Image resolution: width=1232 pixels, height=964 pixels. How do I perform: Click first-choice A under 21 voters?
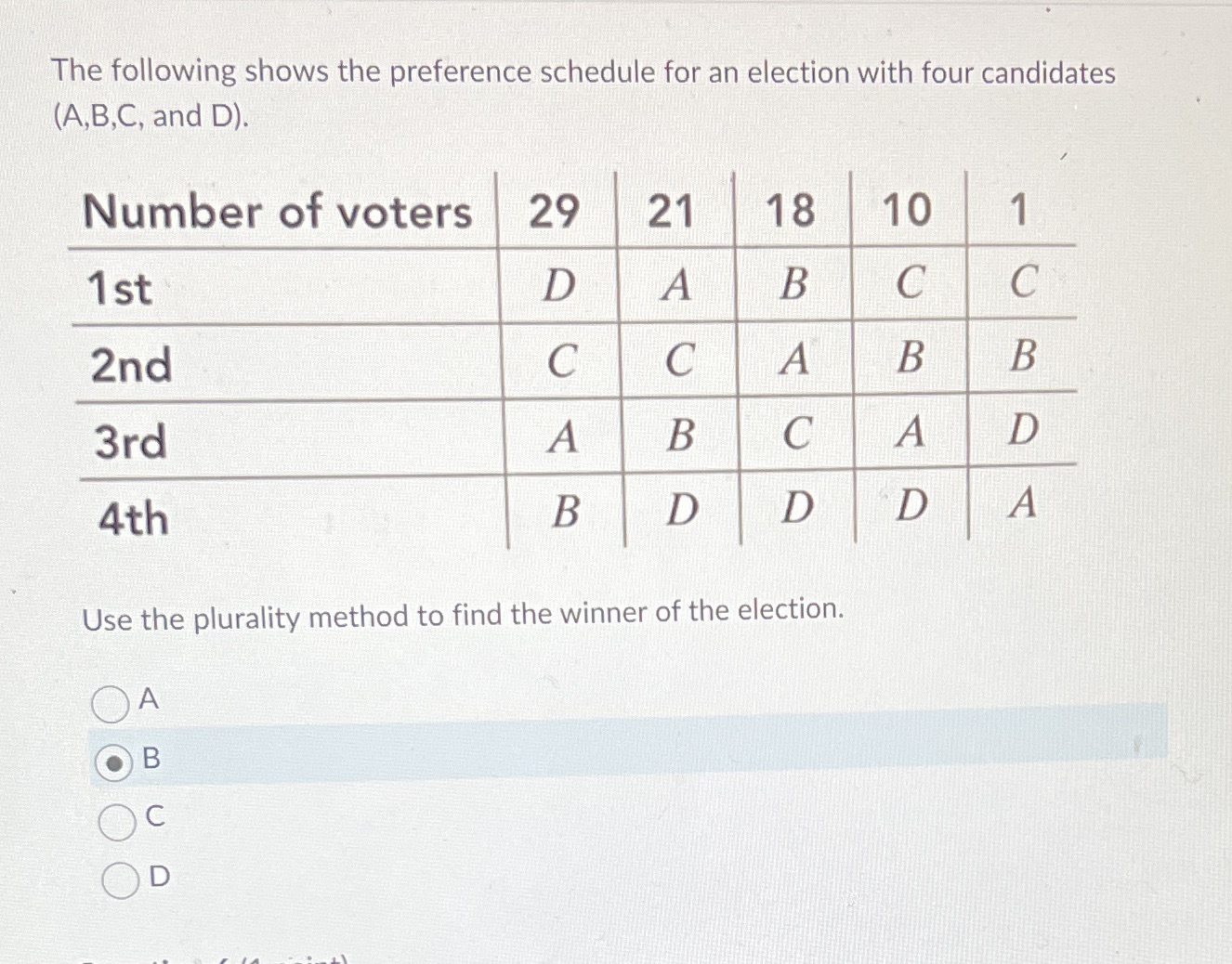(676, 285)
